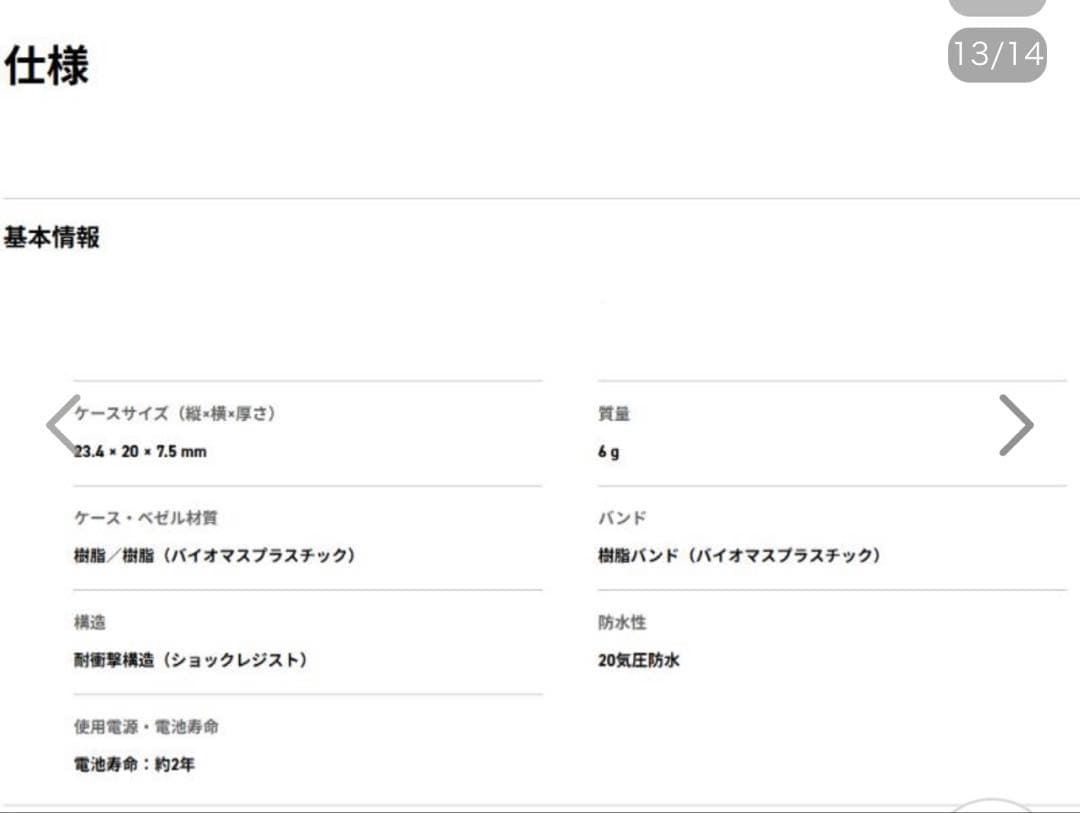Click the 質量 label
The height and width of the screenshot is (813, 1080).
[614, 413]
